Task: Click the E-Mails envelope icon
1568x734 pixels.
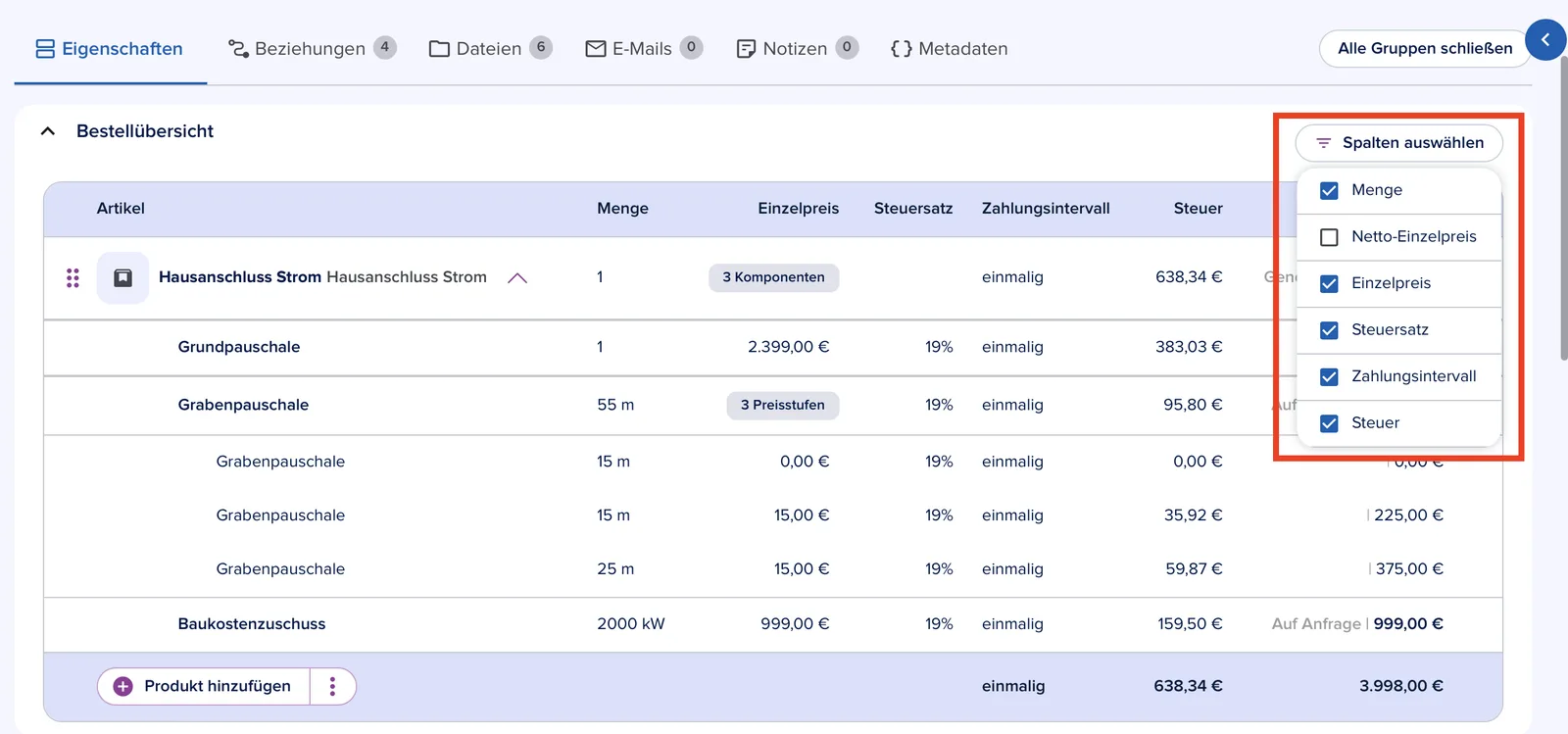Action: click(x=596, y=49)
